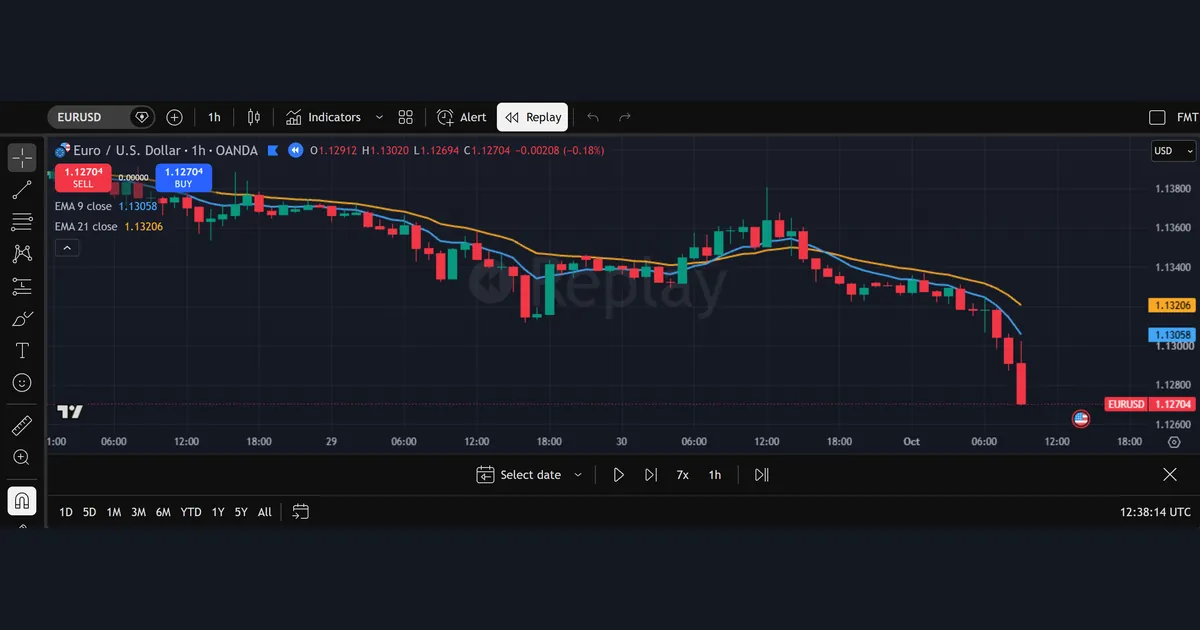Create an Alert
This screenshot has height=630, width=1200.
pyautogui.click(x=461, y=117)
